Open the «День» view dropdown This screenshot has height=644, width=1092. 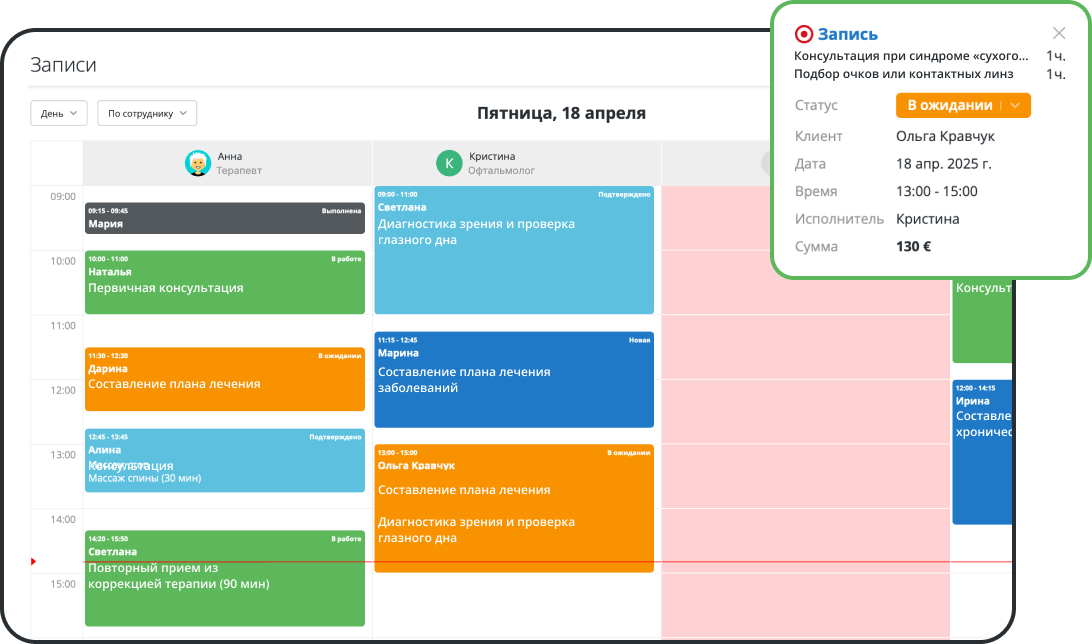pyautogui.click(x=57, y=113)
